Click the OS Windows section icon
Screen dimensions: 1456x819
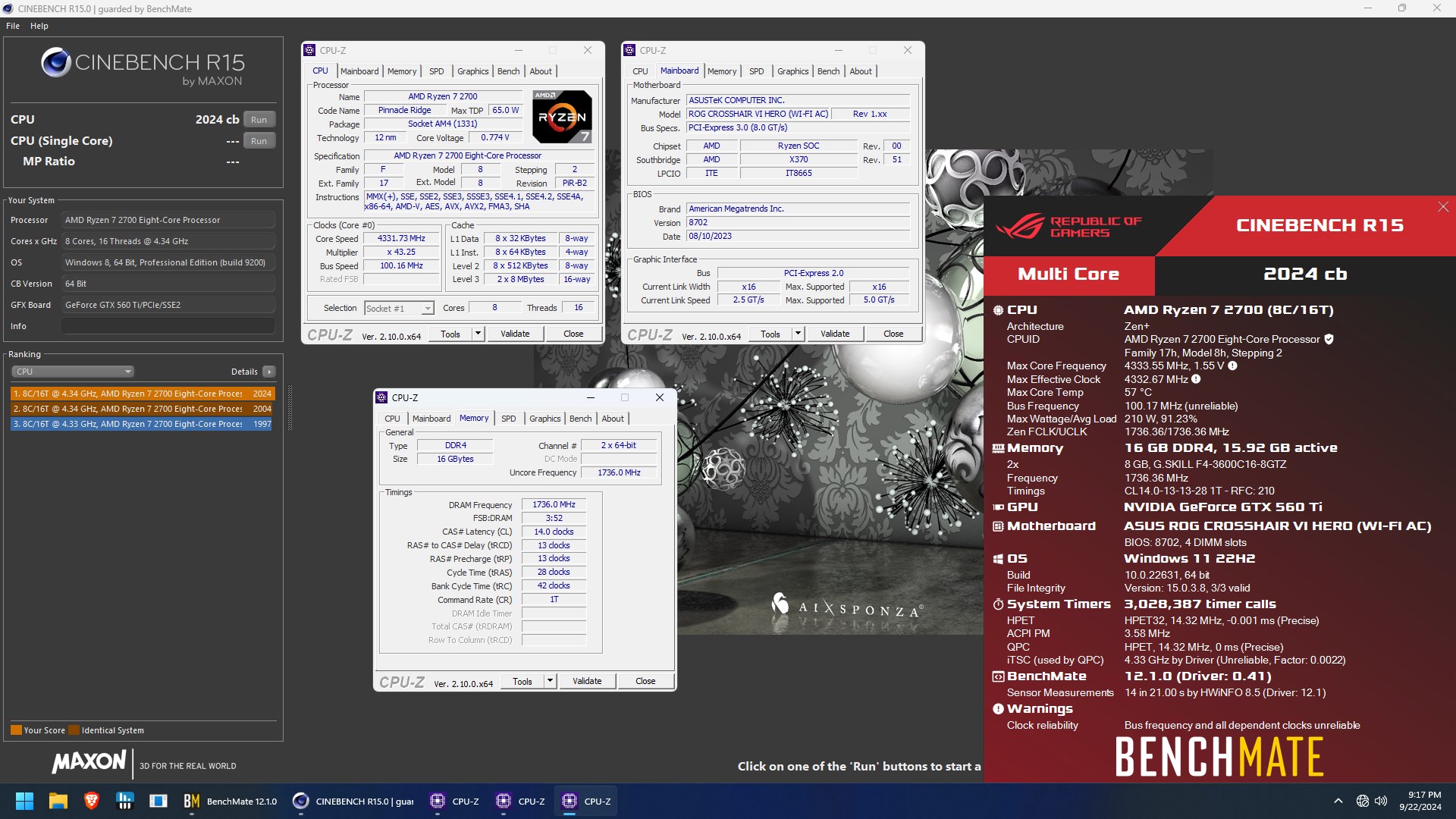(998, 559)
